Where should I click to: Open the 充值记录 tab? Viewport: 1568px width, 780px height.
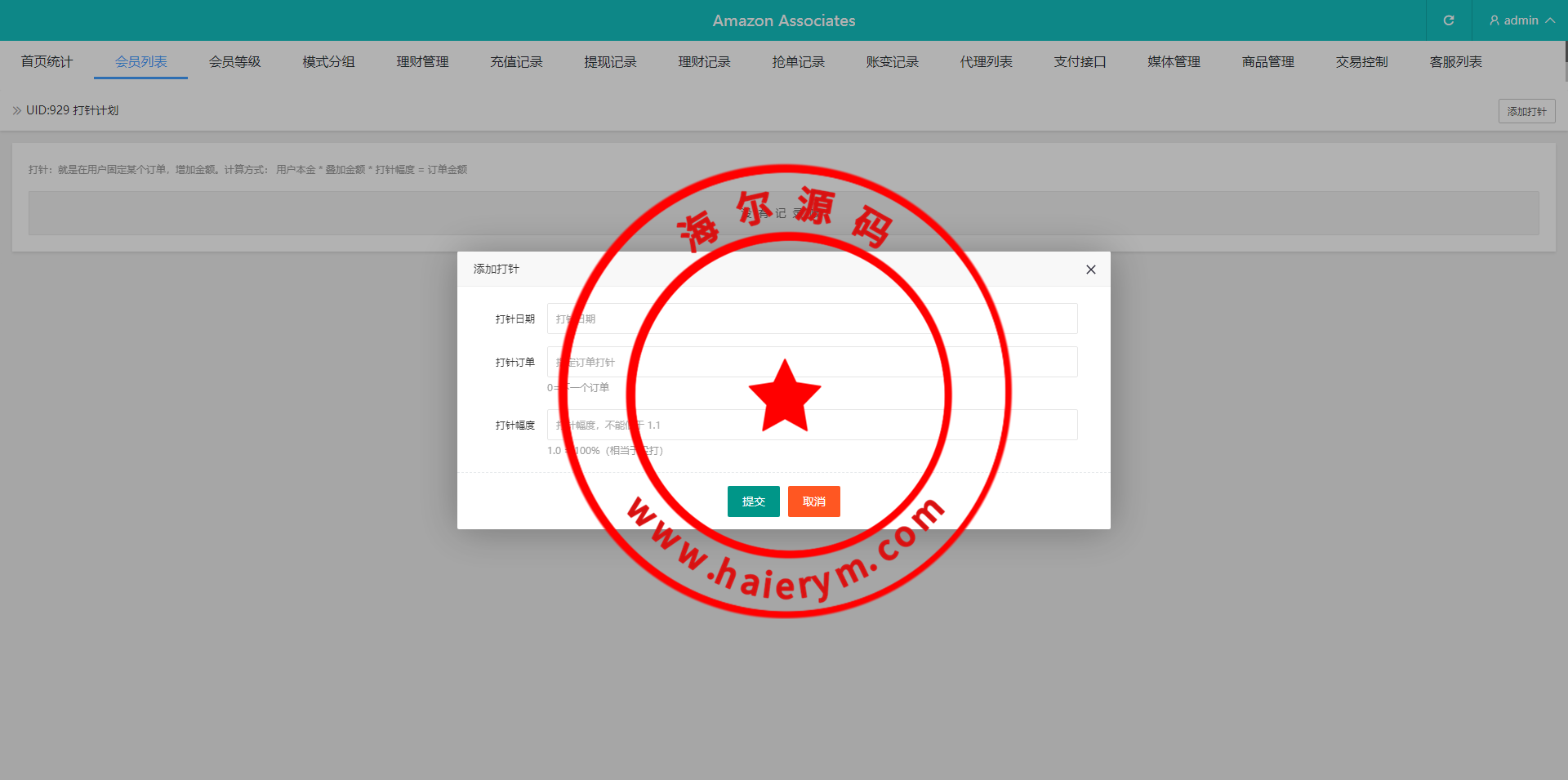click(516, 62)
